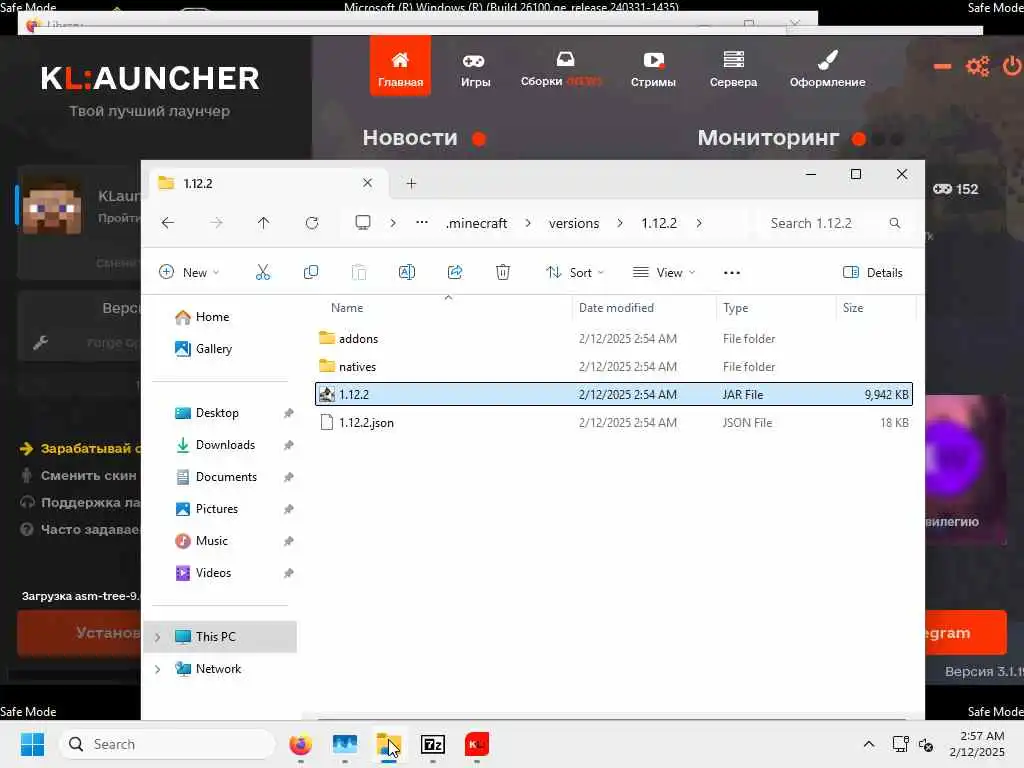
Task: Refresh the 1.12.2 folder view
Action: [x=312, y=223]
